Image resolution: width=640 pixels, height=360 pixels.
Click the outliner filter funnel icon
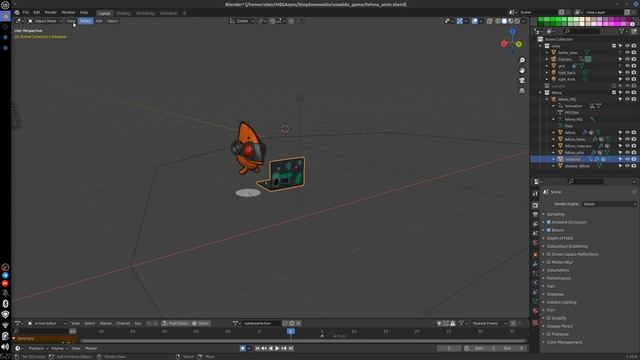point(622,31)
